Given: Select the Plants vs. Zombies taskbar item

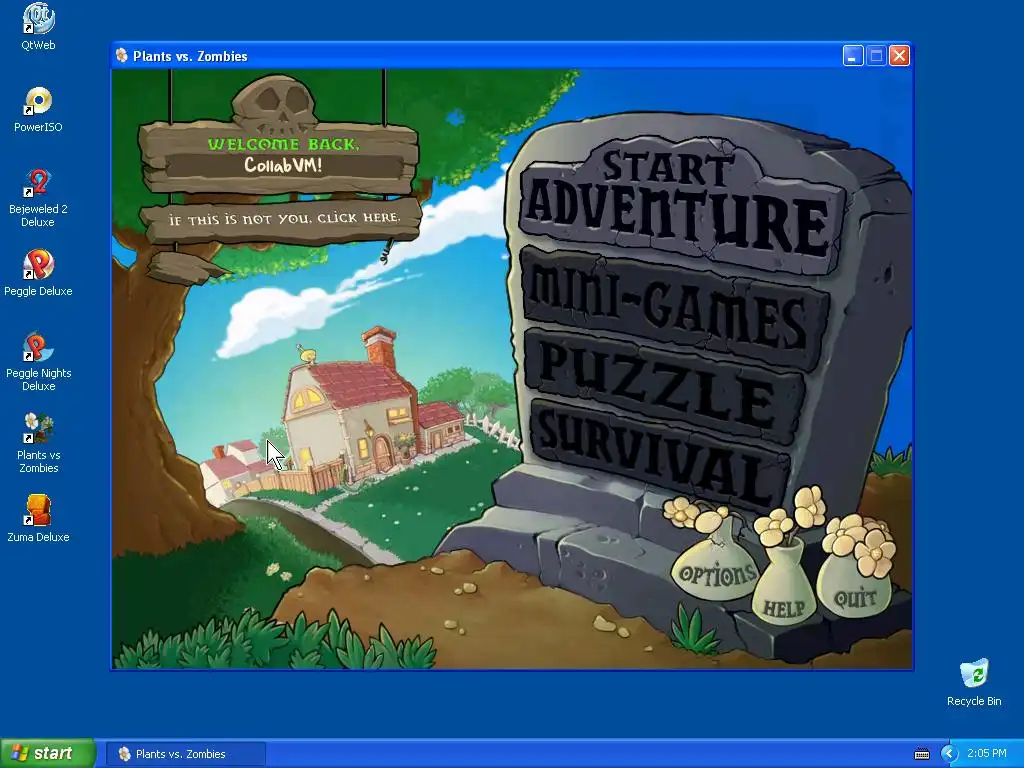Looking at the screenshot, I should pos(185,754).
